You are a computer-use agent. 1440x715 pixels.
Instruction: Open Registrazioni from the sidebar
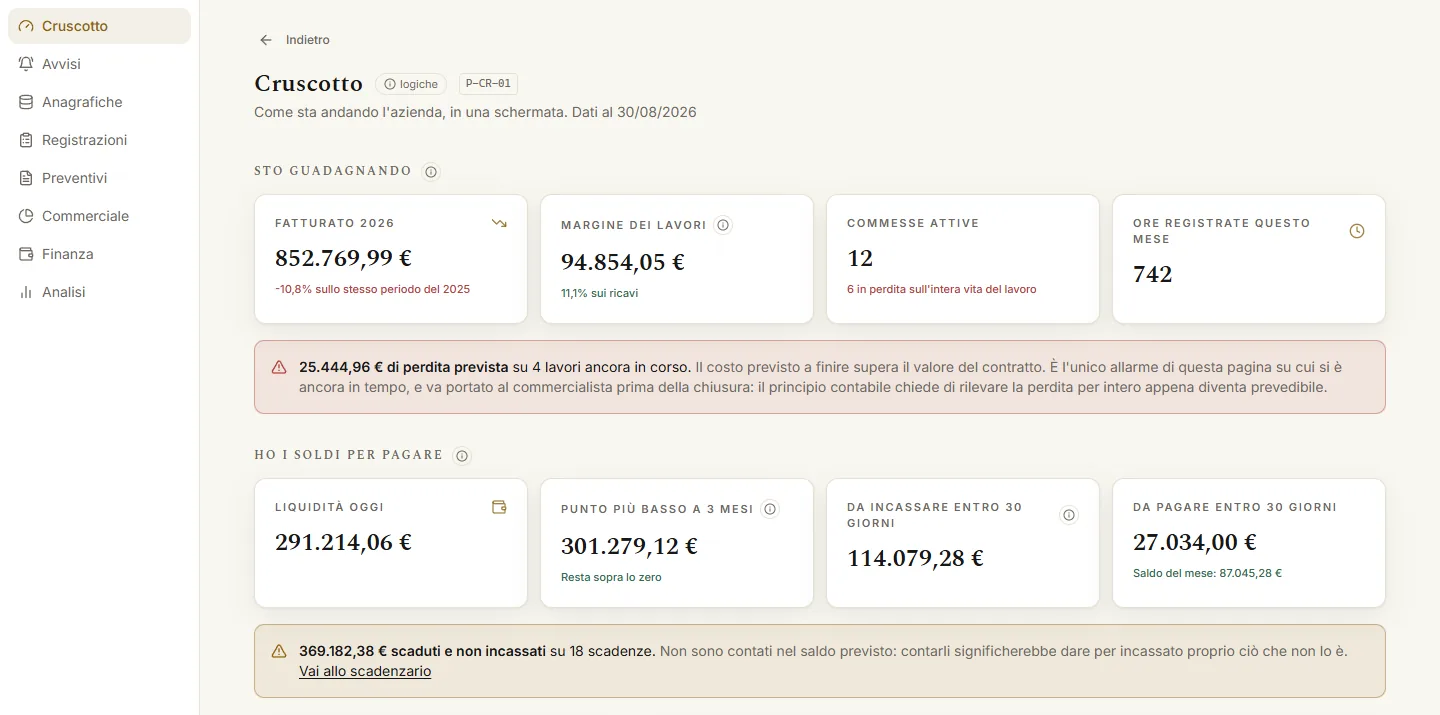[99, 140]
